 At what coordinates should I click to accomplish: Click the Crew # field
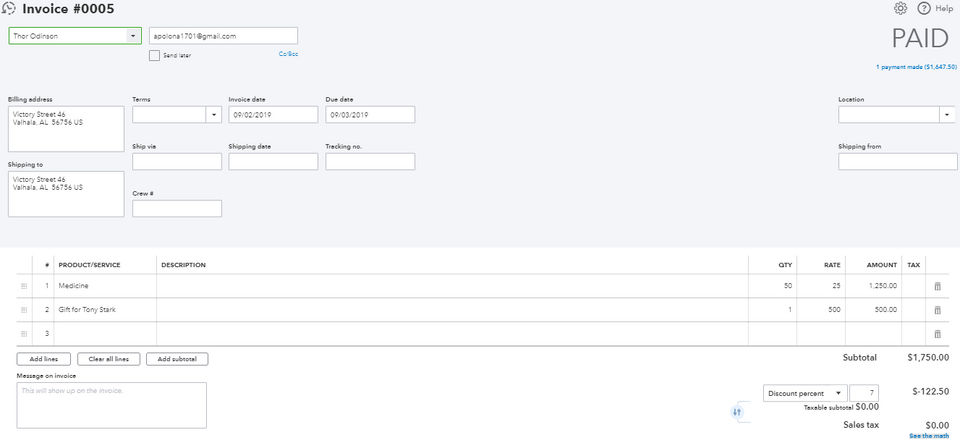click(x=177, y=209)
